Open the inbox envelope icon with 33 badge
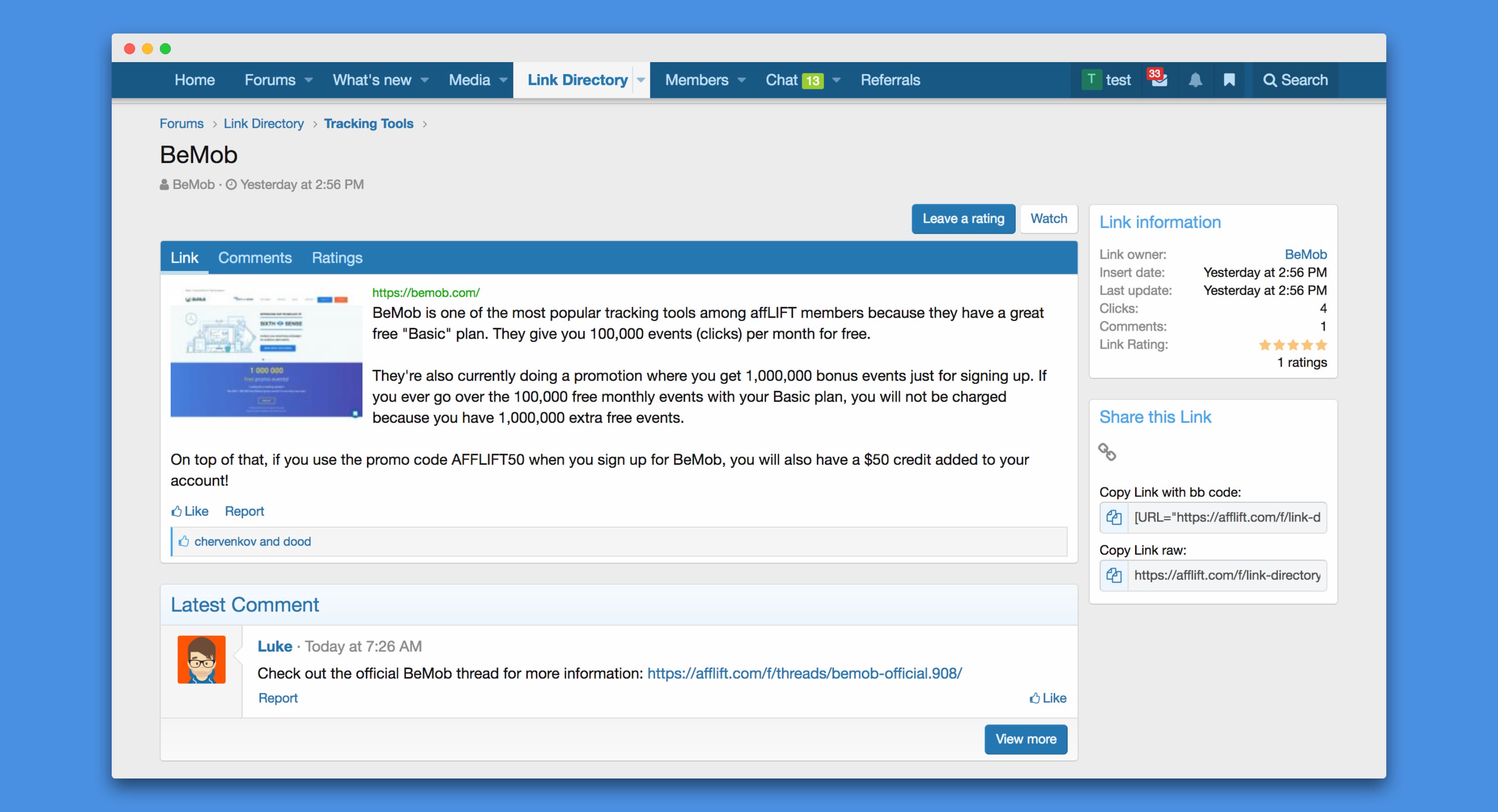This screenshot has width=1498, height=812. tap(1159, 80)
